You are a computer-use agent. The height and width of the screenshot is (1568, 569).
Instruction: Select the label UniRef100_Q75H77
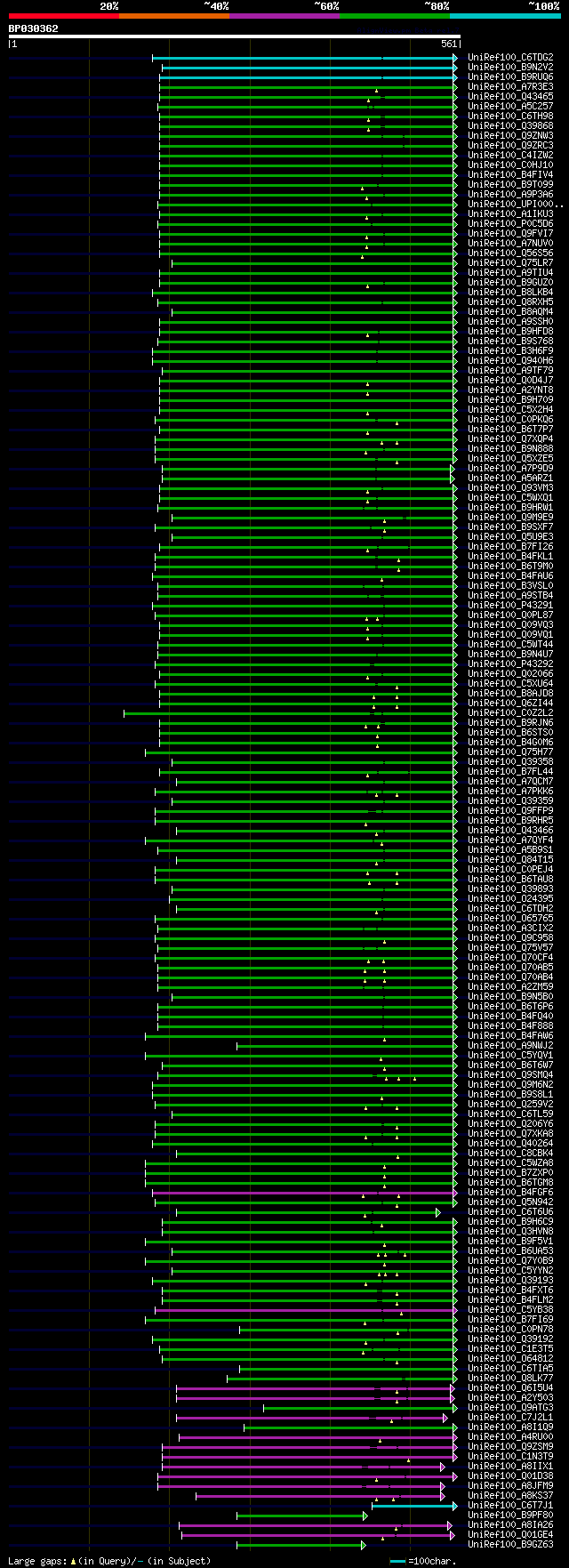click(x=510, y=752)
